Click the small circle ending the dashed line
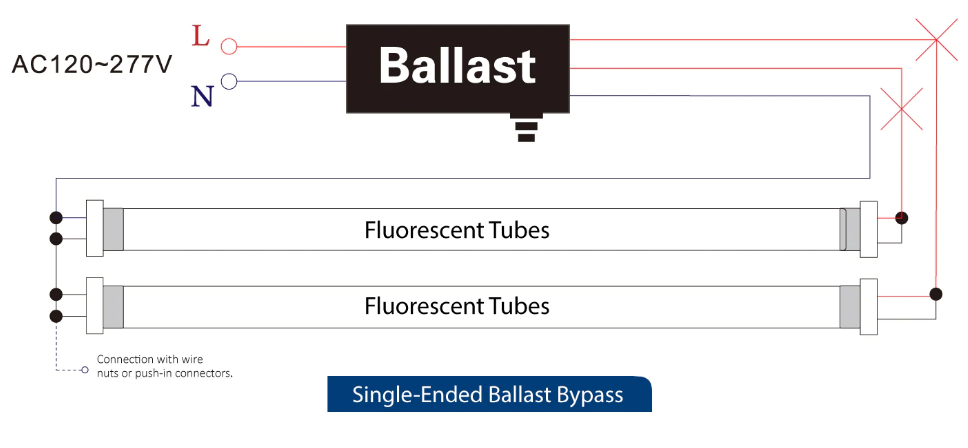The image size is (968, 448). (x=85, y=370)
